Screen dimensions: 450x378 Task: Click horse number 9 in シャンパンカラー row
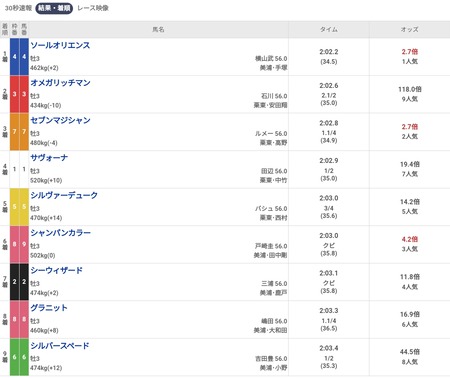coord(24,244)
